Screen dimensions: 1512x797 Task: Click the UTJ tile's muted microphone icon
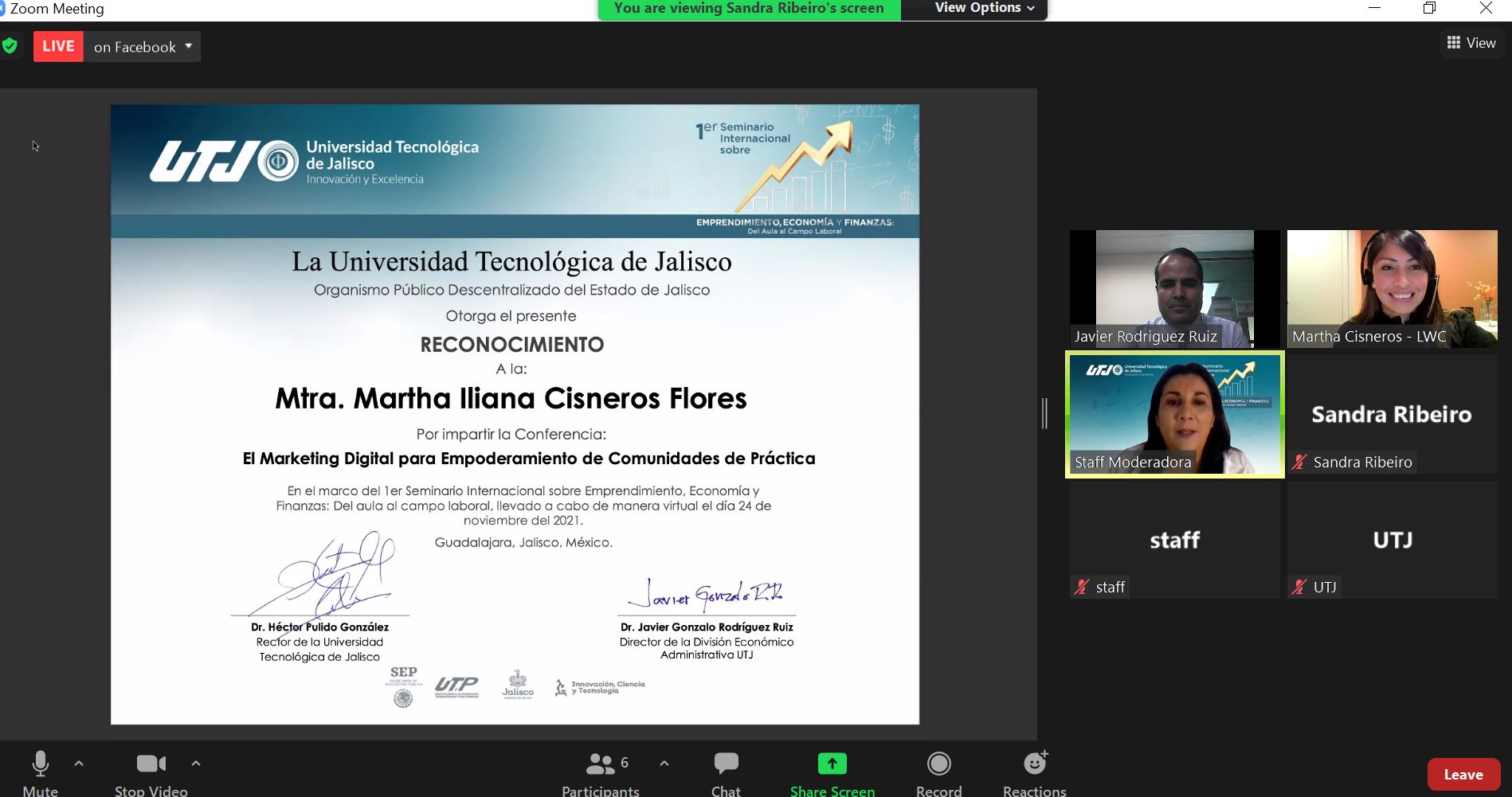click(1299, 588)
